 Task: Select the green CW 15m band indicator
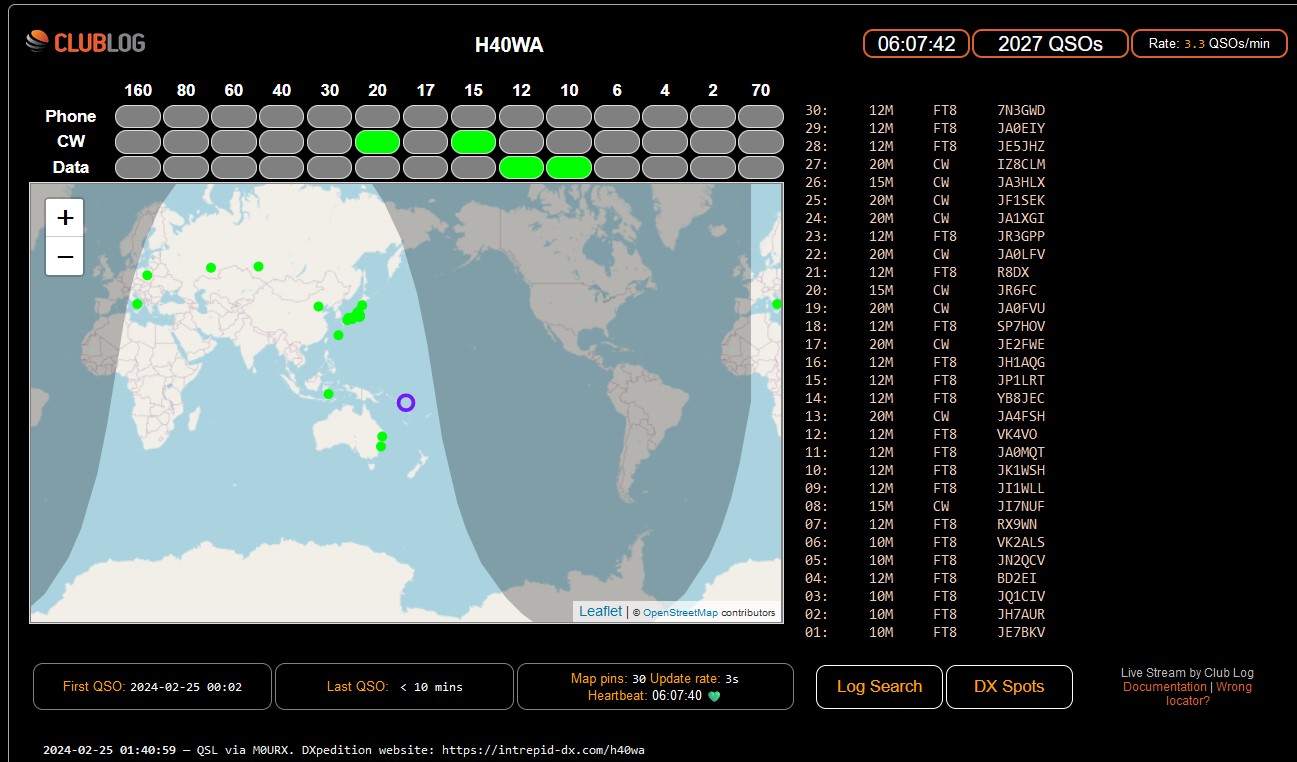pos(473,142)
